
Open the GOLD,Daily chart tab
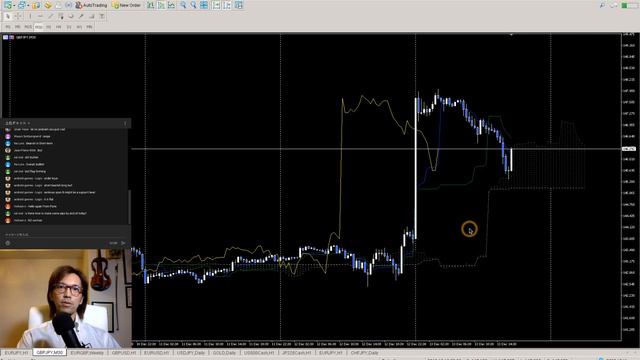(224, 353)
